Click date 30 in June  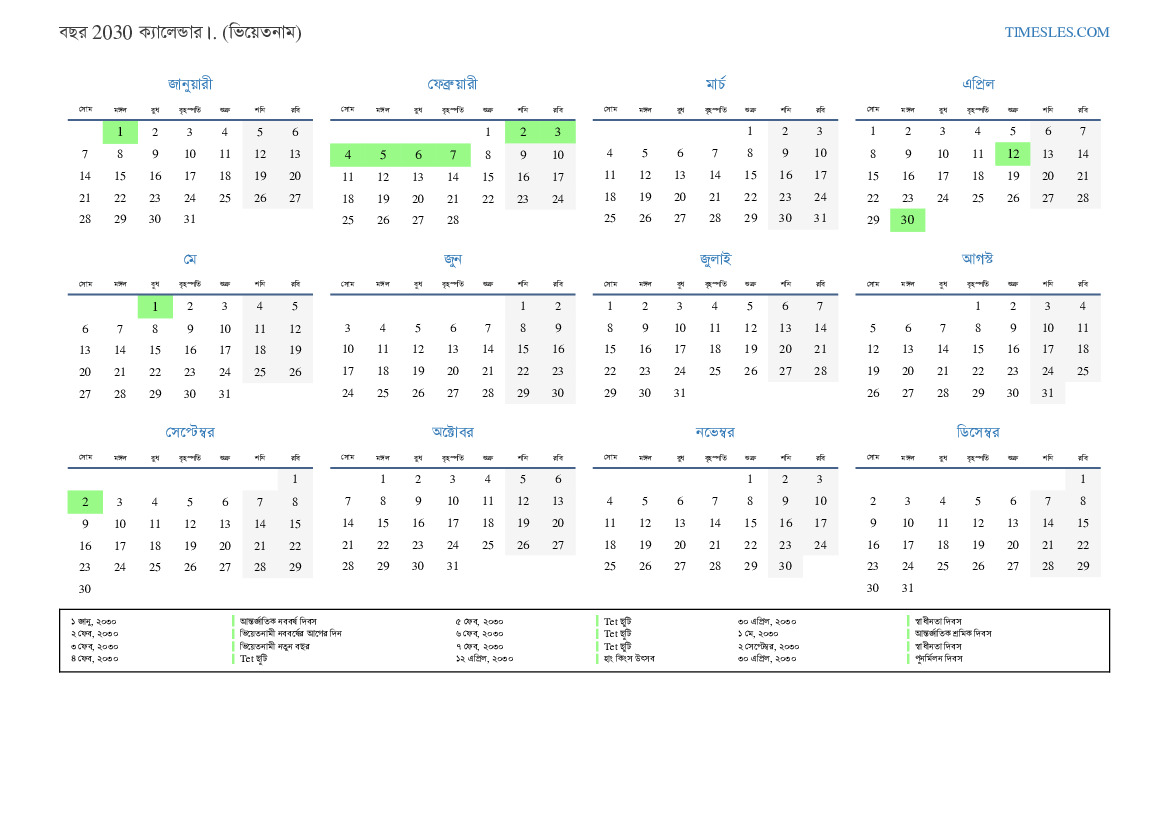tap(558, 393)
